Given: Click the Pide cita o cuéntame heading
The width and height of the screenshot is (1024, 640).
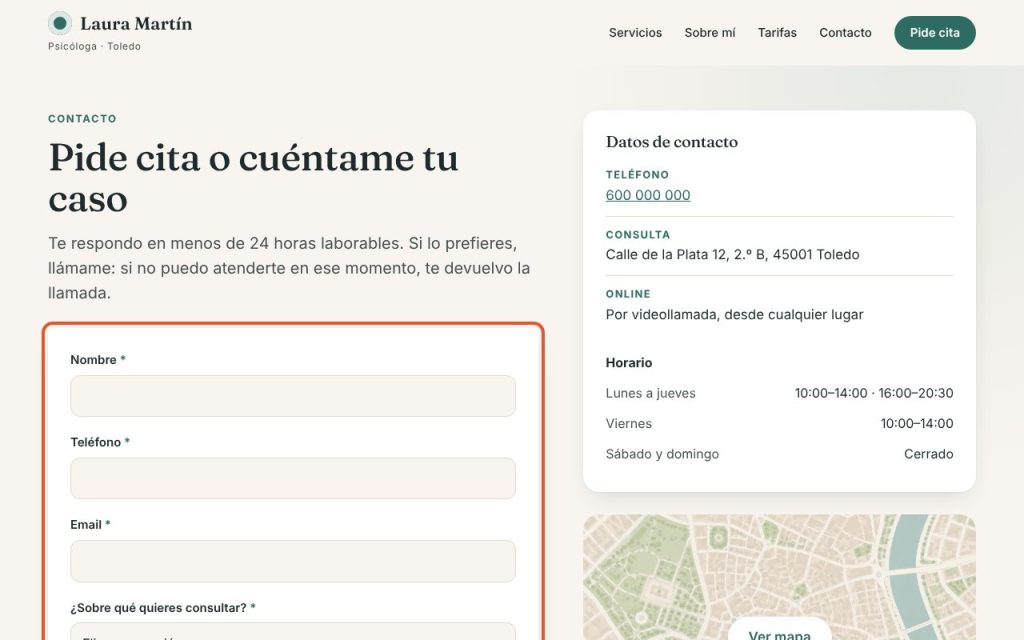Looking at the screenshot, I should [x=253, y=178].
